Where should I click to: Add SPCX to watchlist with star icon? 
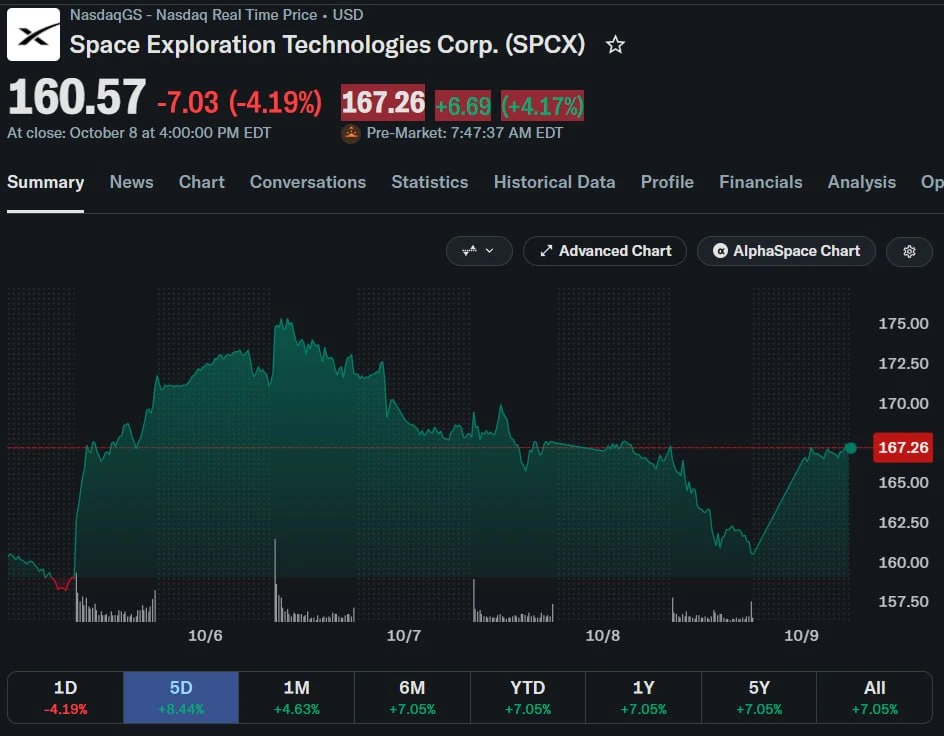(x=615, y=45)
